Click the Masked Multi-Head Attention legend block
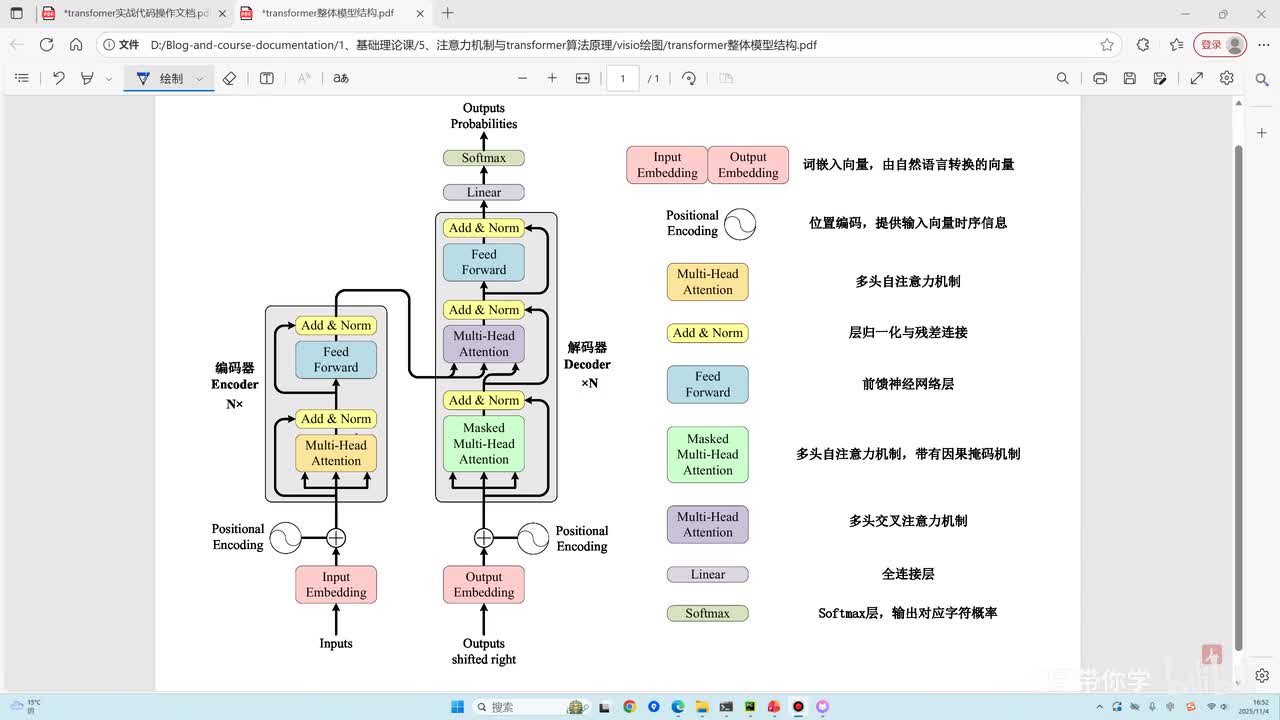The width and height of the screenshot is (1280, 720). (708, 454)
